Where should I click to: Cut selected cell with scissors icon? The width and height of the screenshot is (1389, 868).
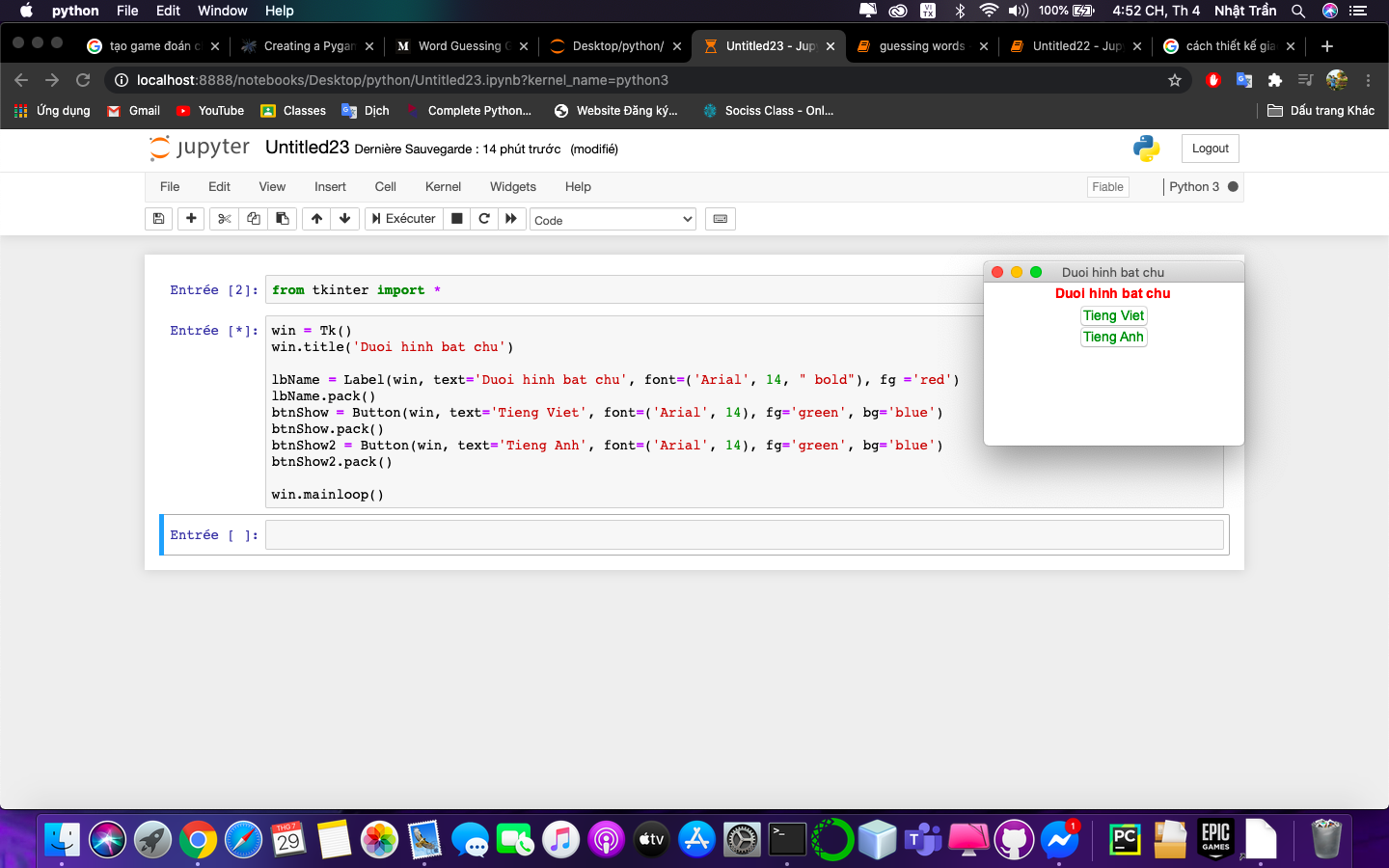225,219
